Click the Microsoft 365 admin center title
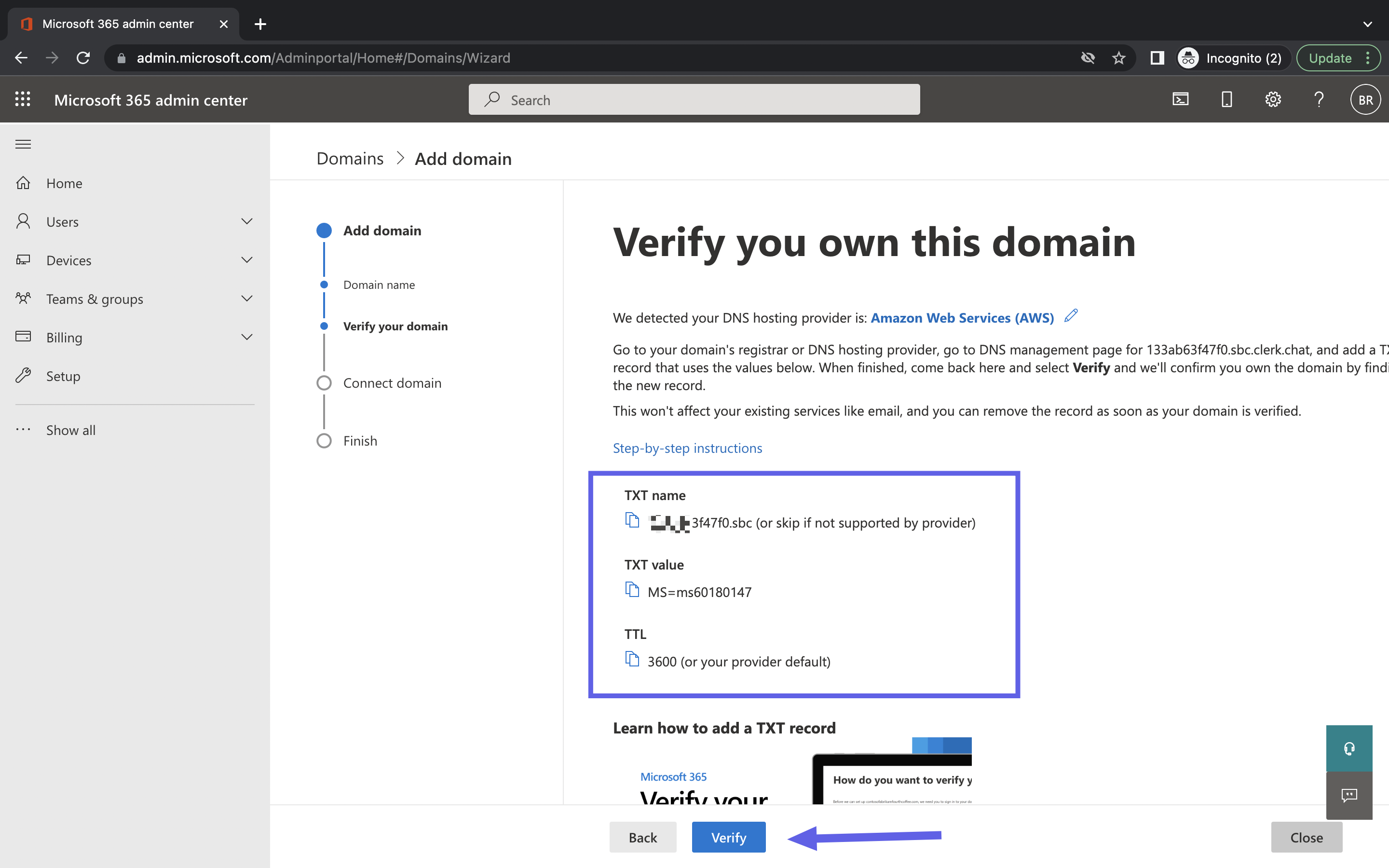Screen dimensions: 1389x868 click(x=150, y=100)
